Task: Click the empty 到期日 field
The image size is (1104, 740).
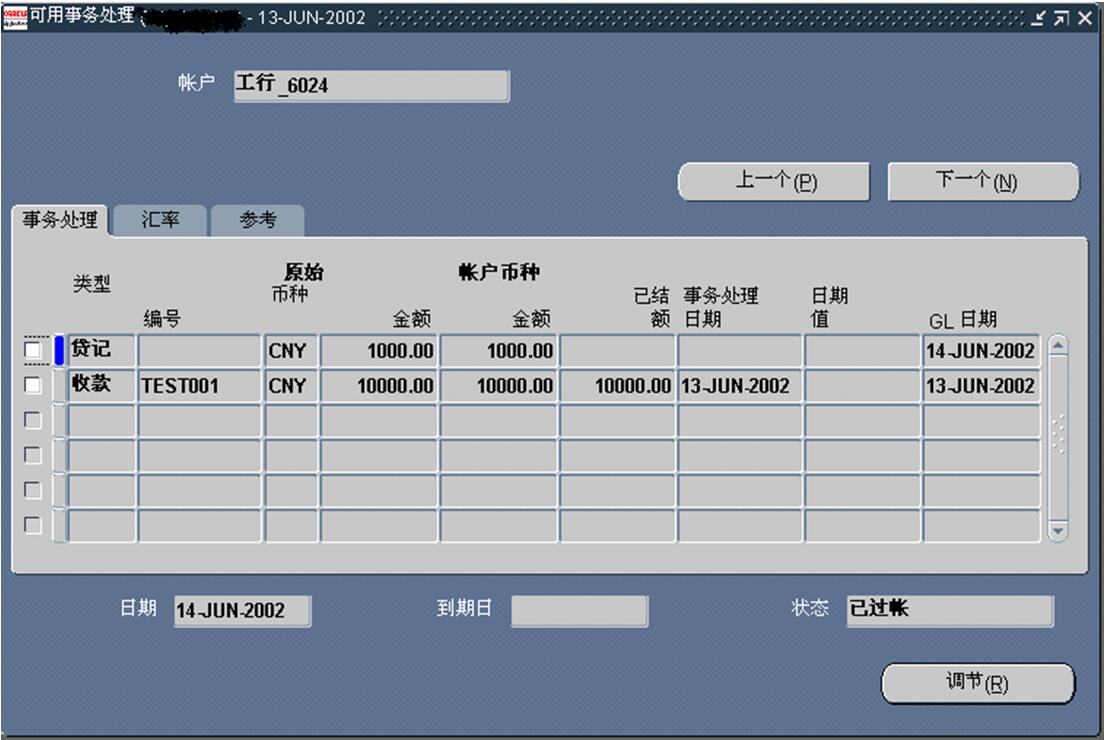Action: click(x=579, y=611)
